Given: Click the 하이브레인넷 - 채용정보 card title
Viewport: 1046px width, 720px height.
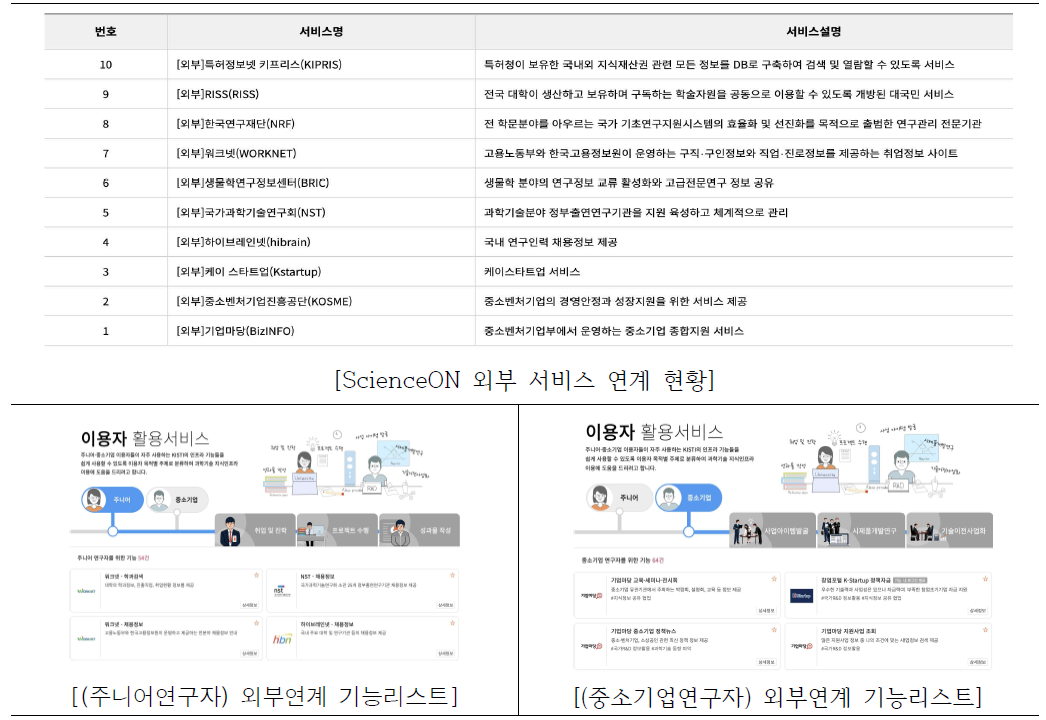Looking at the screenshot, I should pos(327,625).
